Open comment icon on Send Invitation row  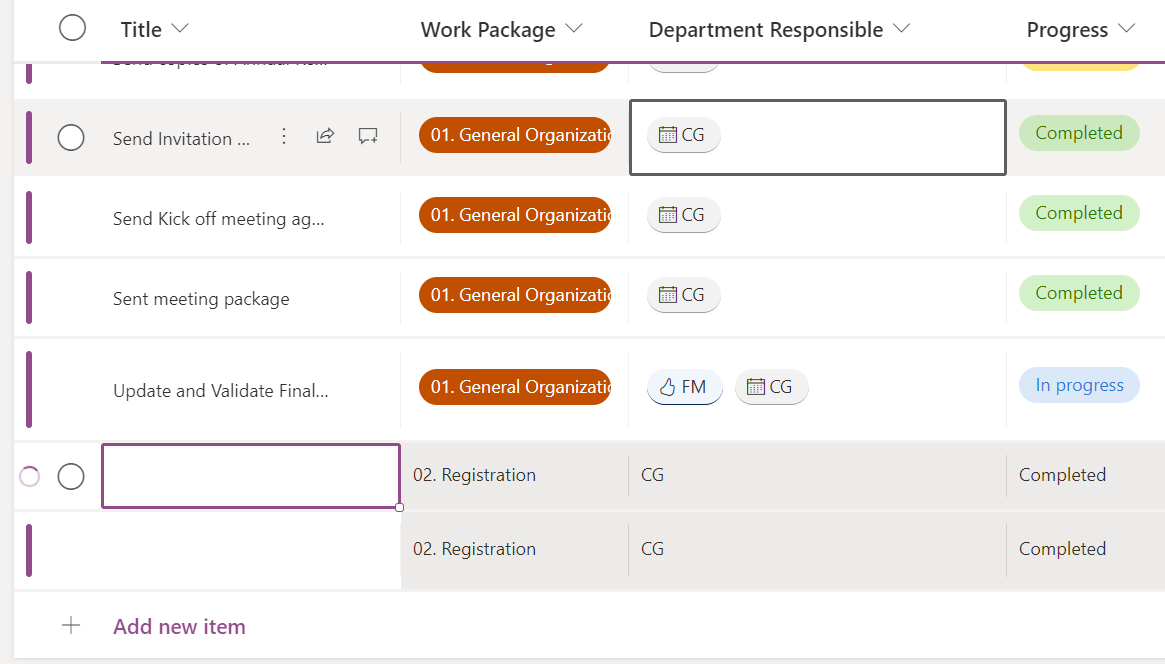[368, 136]
